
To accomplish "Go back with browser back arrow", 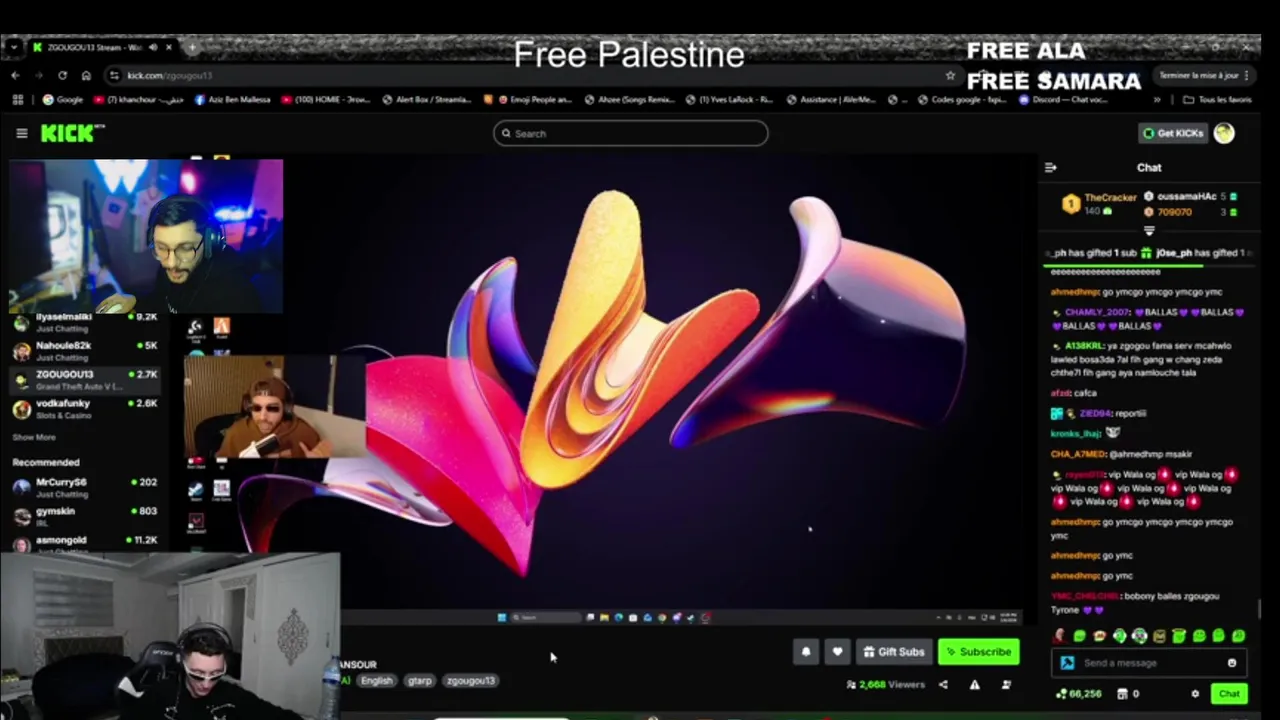I will click(15, 75).
